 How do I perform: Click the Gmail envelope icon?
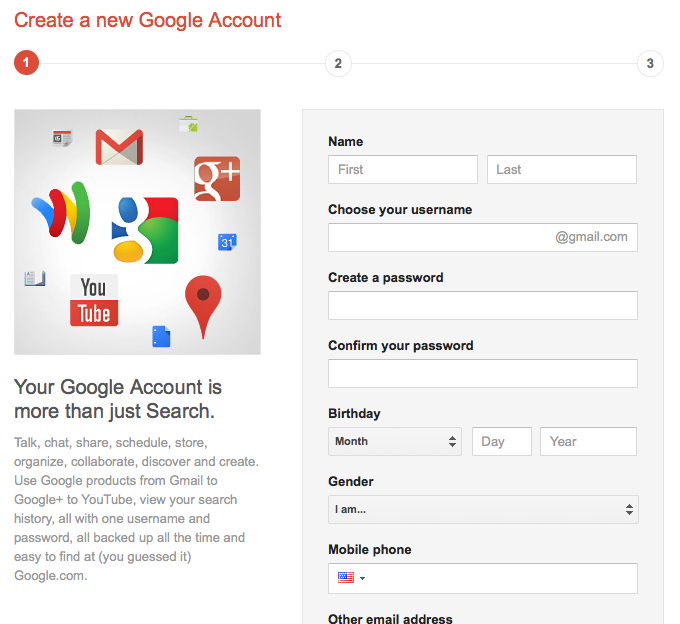click(x=119, y=147)
